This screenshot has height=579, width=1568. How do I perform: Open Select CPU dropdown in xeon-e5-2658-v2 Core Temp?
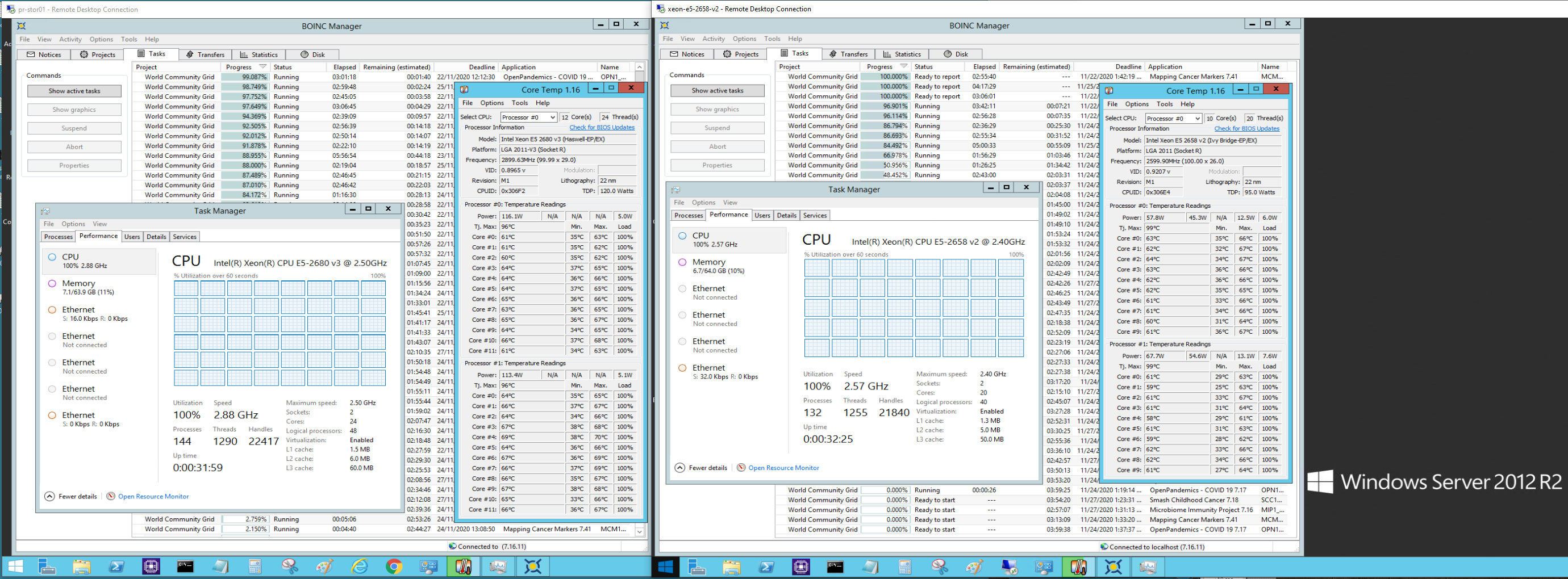[1173, 118]
